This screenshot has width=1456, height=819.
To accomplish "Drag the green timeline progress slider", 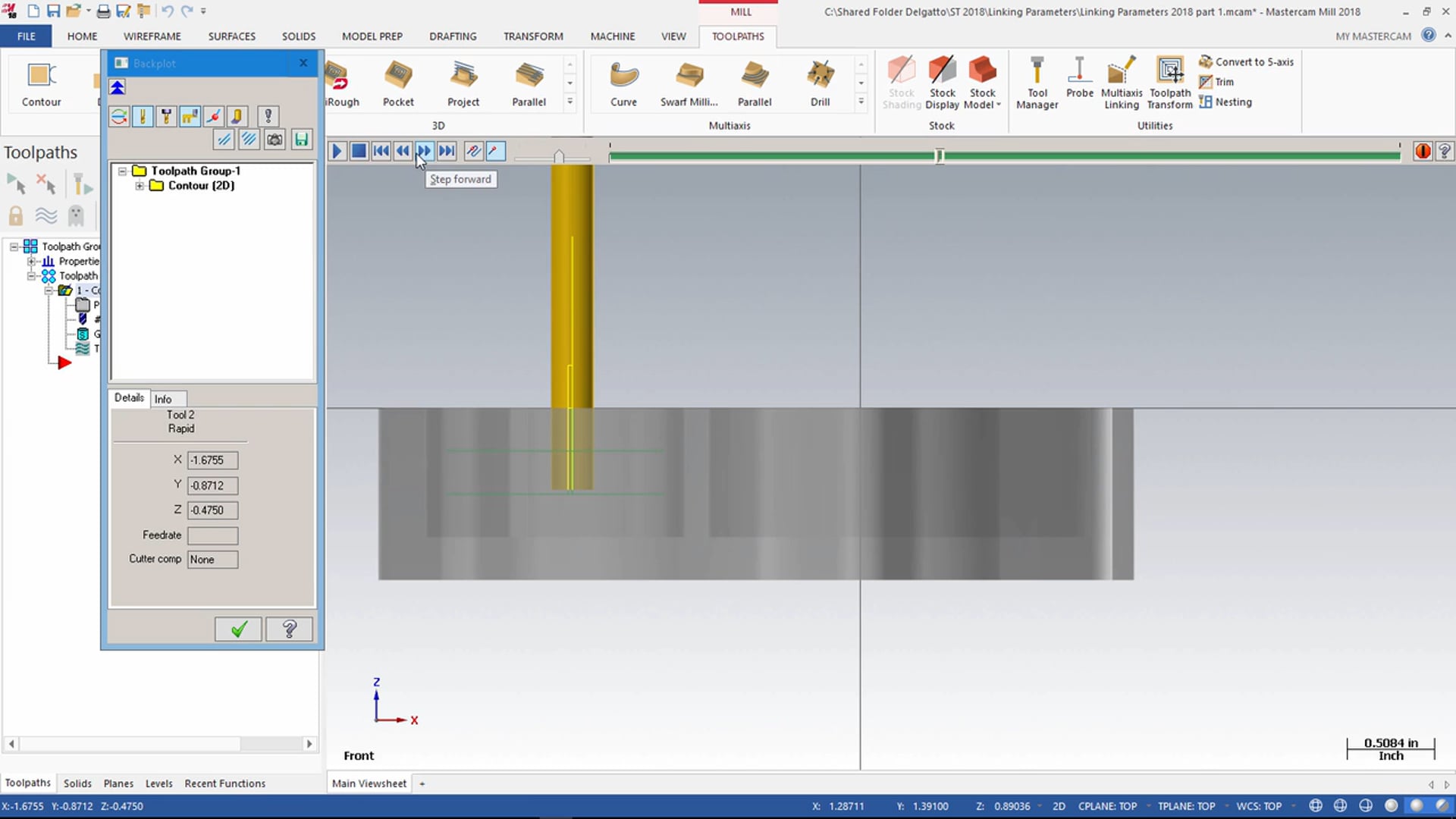I will (937, 156).
